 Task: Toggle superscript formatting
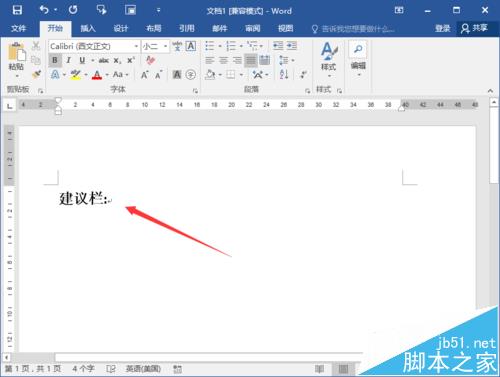tap(130, 60)
